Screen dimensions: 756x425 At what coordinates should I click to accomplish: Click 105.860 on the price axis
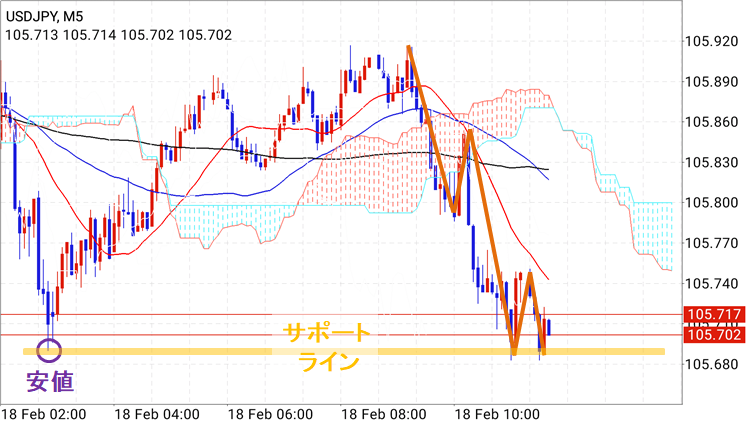(x=713, y=122)
